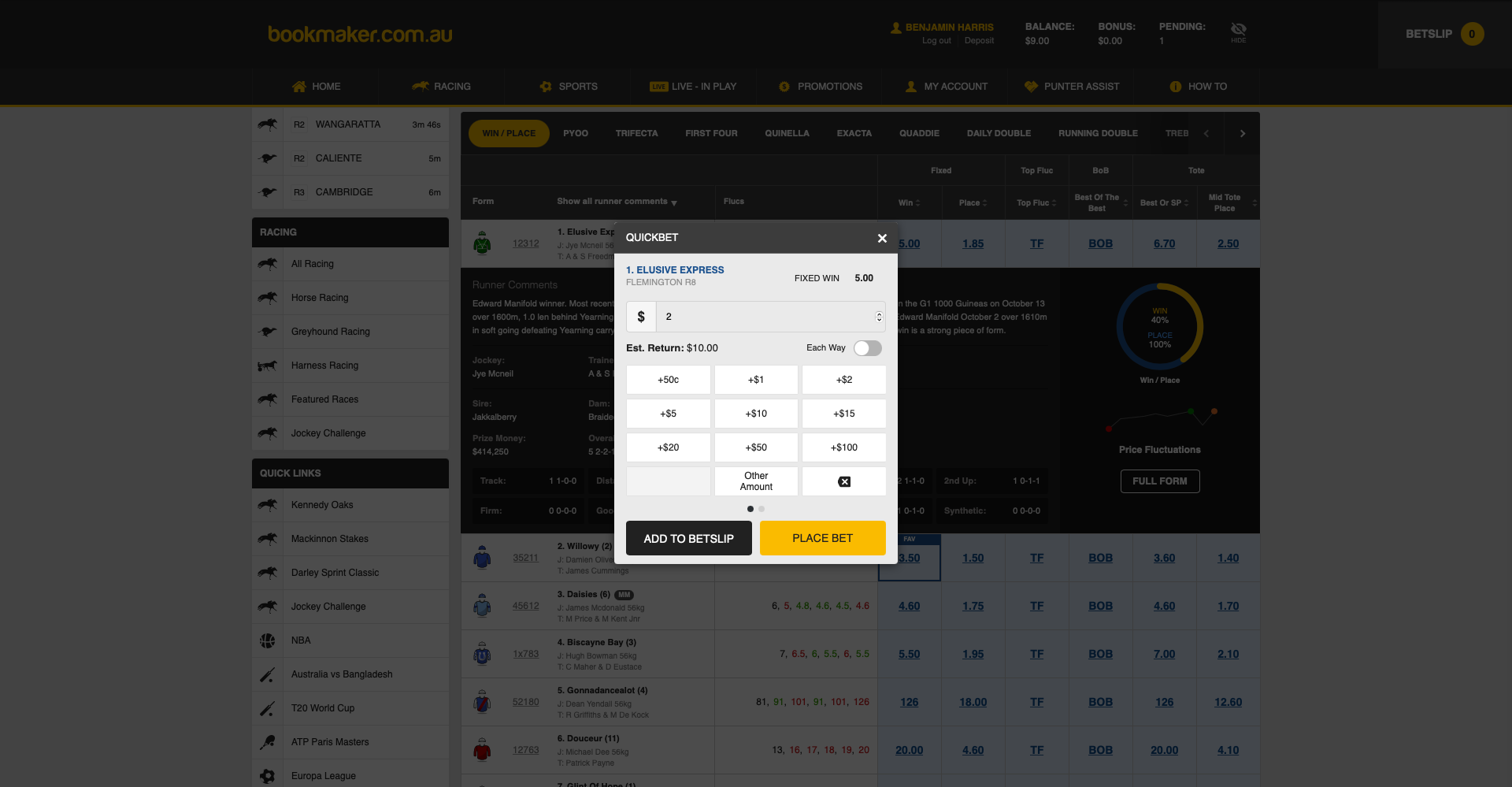Focus the Quickbet stake amount field
The width and height of the screenshot is (1512, 787).
point(770,317)
